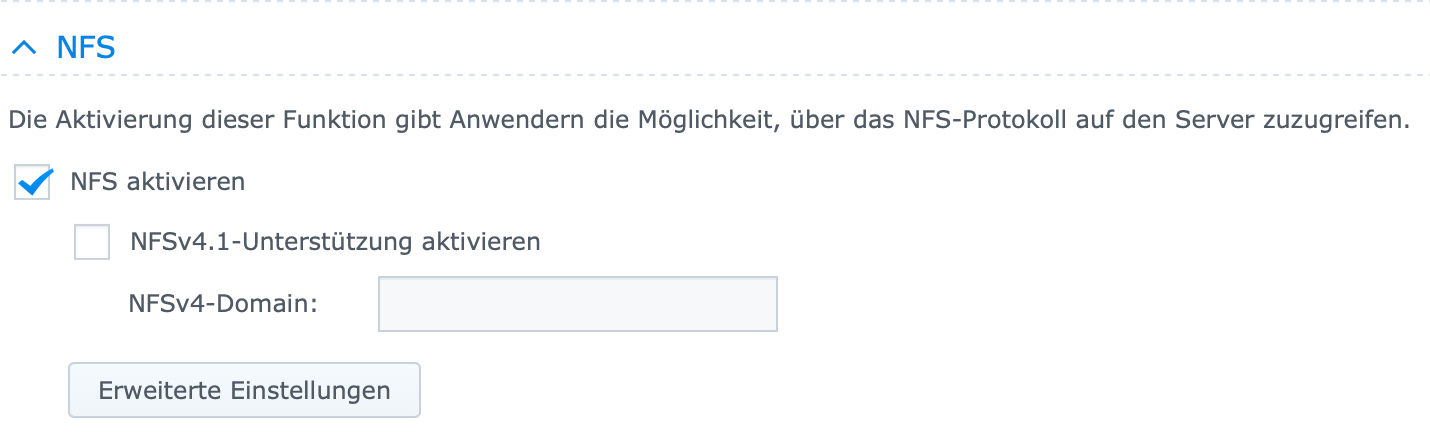Click the "NFSv4.1-Unterstützung aktivieren" label
Screen dimensions: 1430x432
click(x=335, y=242)
